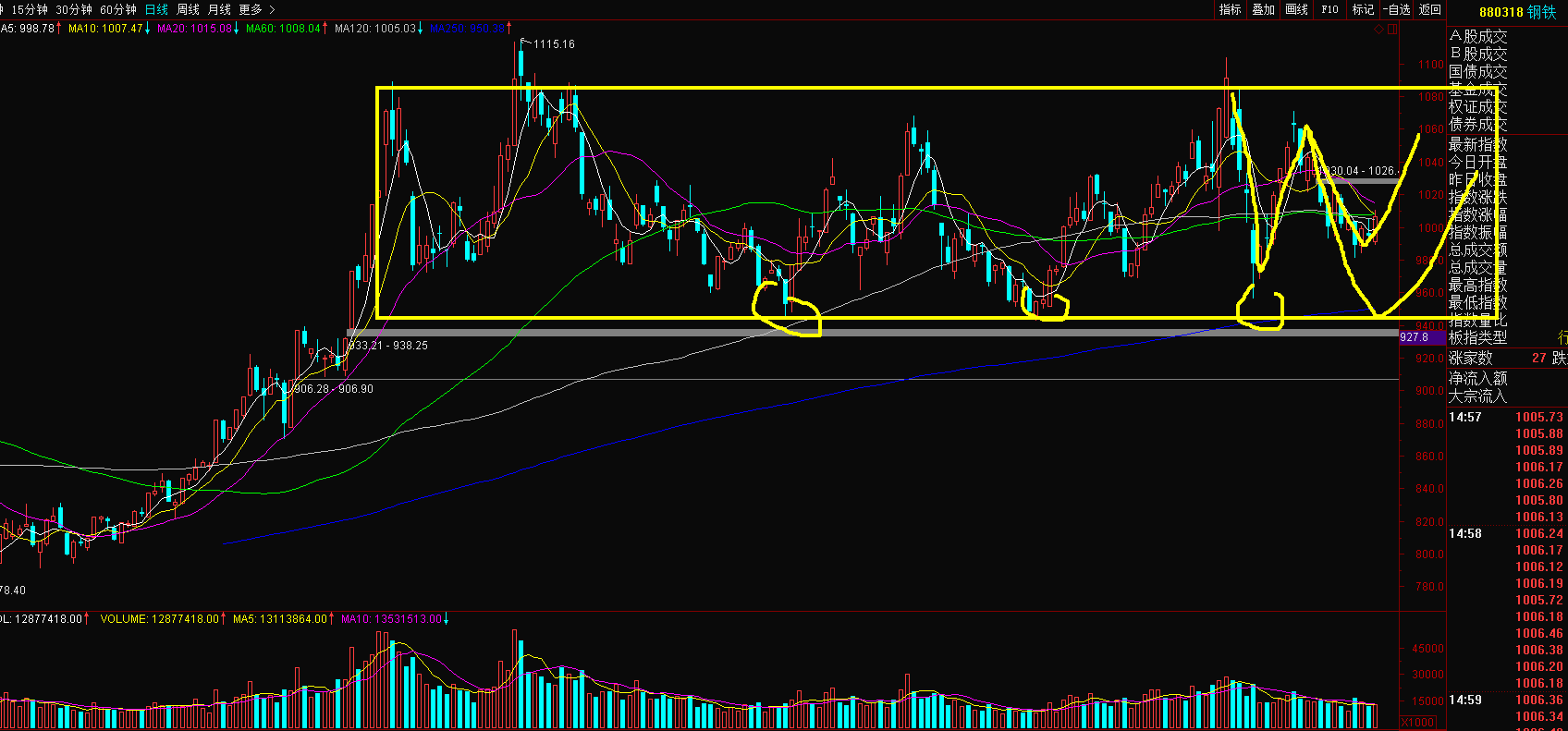
Task: Expand the 更多 more periods menu
Action: (x=251, y=9)
